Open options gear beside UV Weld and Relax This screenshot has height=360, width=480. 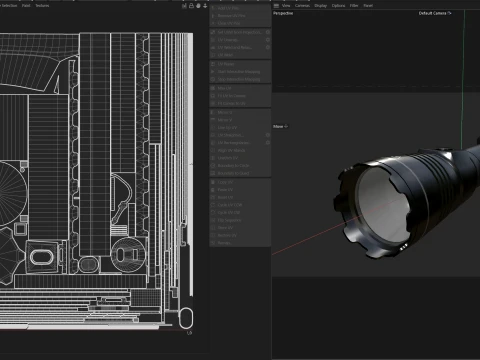[268, 47]
